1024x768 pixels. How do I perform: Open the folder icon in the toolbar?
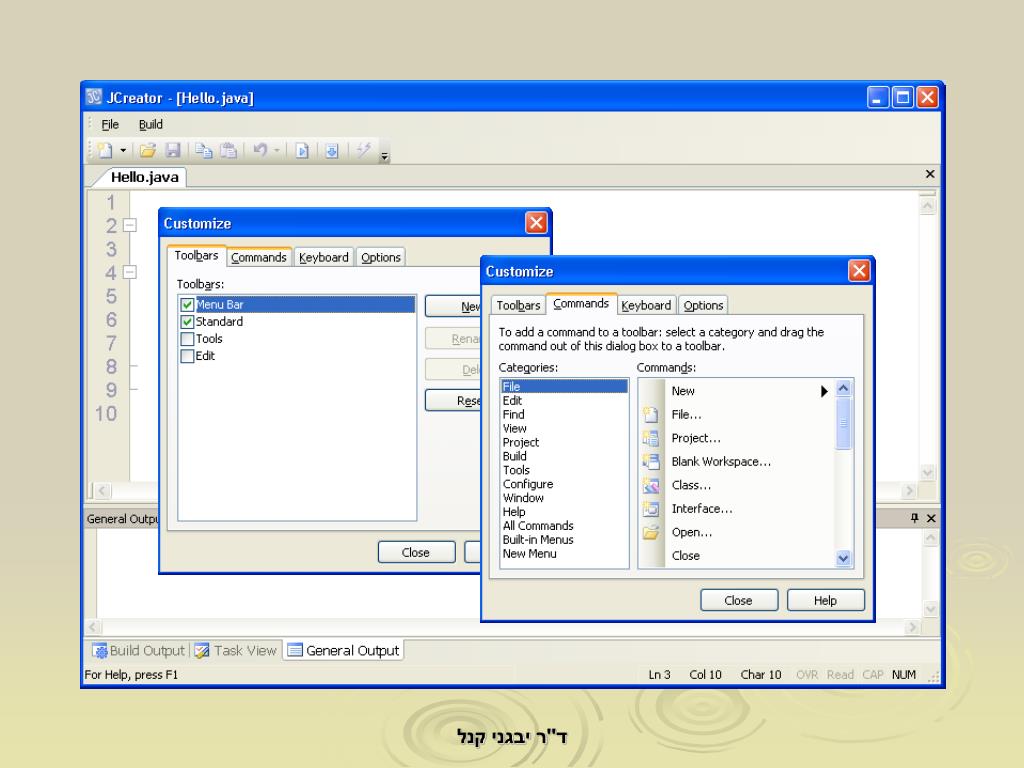[148, 151]
